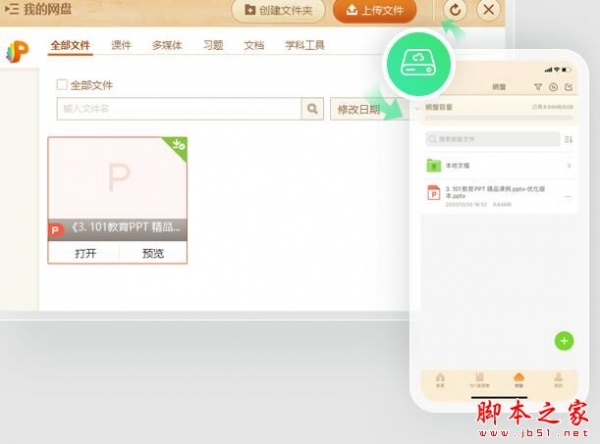Switch to the 全部文件 tab
Image resolution: width=600 pixels, height=444 pixels.
70,46
